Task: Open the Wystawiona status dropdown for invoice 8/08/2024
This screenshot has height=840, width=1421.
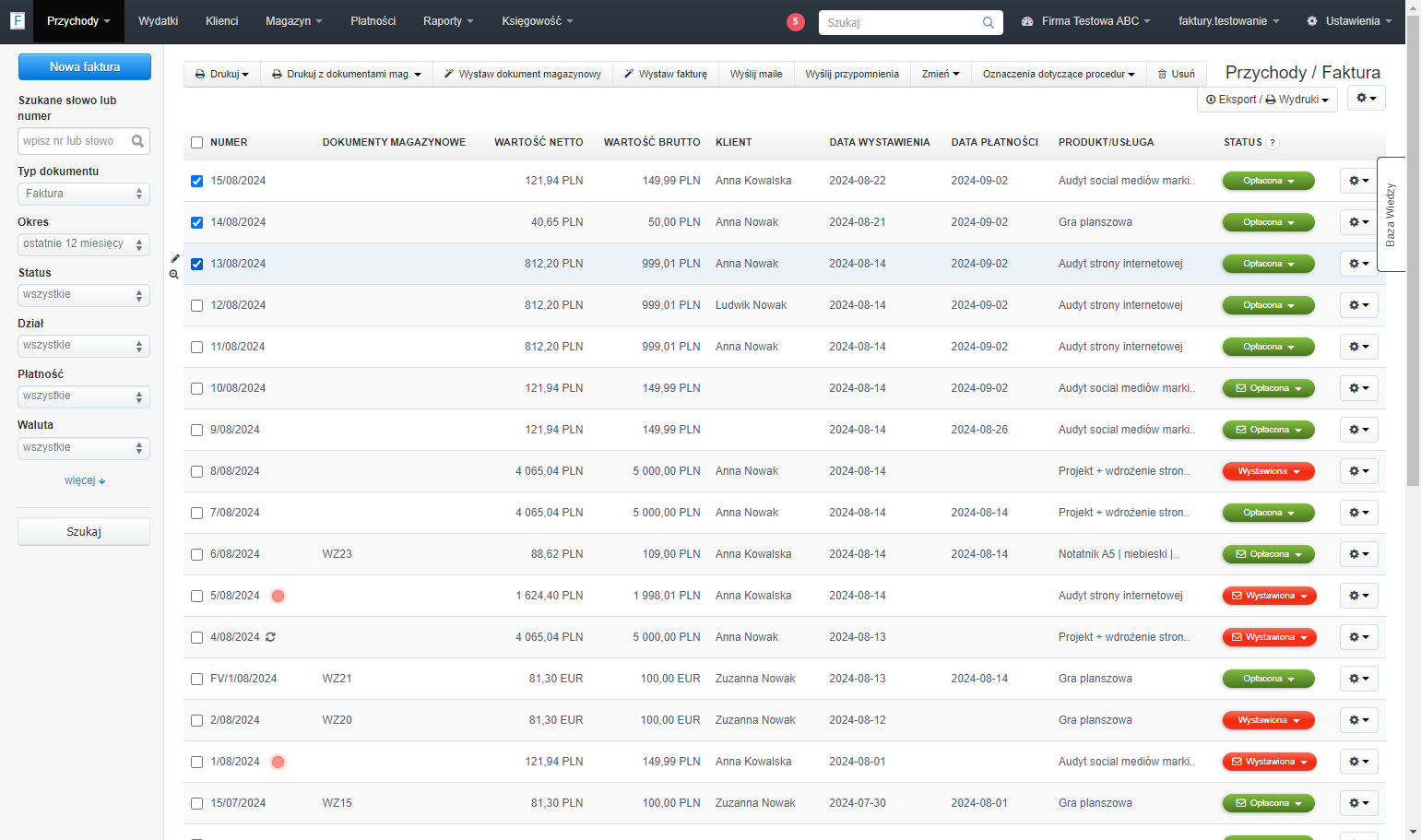Action: click(1269, 471)
